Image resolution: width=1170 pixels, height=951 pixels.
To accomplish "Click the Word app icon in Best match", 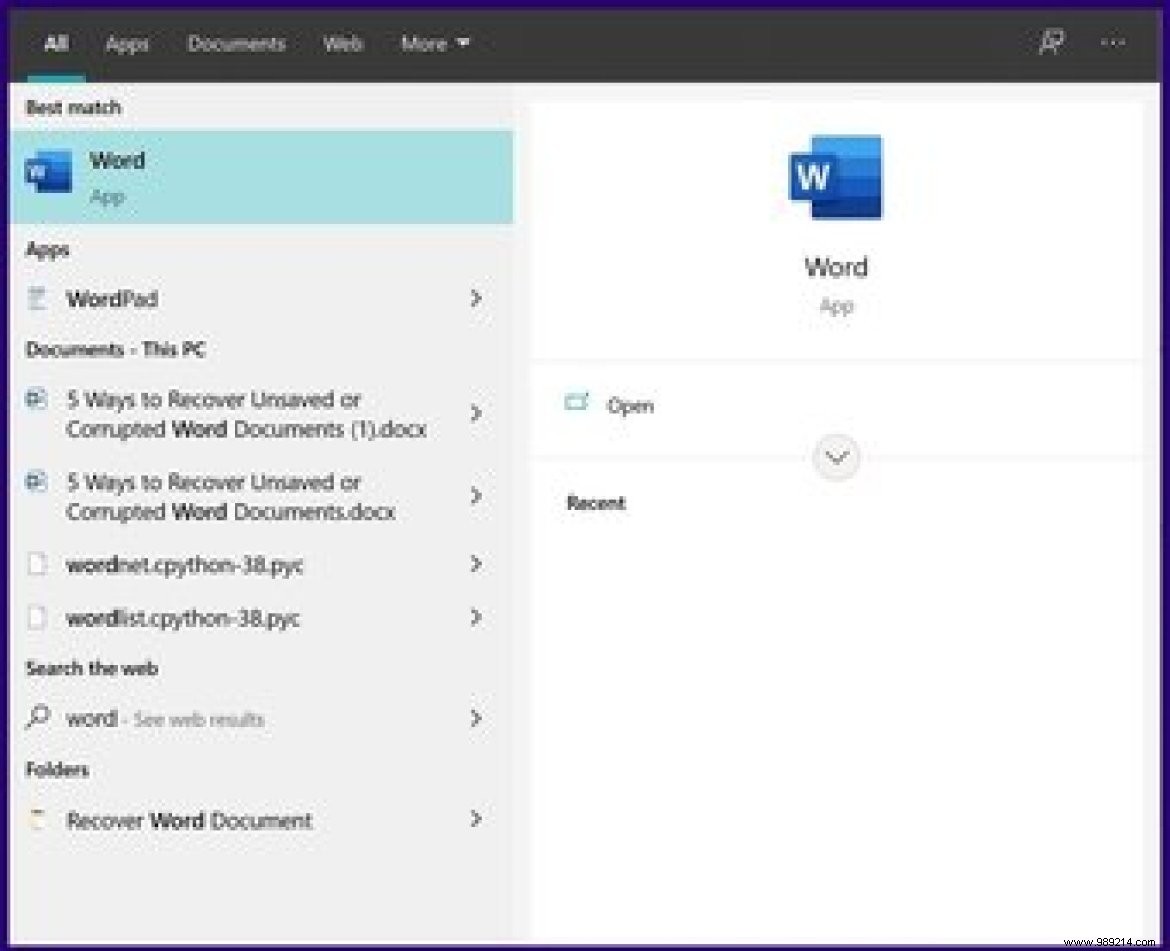I will [x=46, y=172].
